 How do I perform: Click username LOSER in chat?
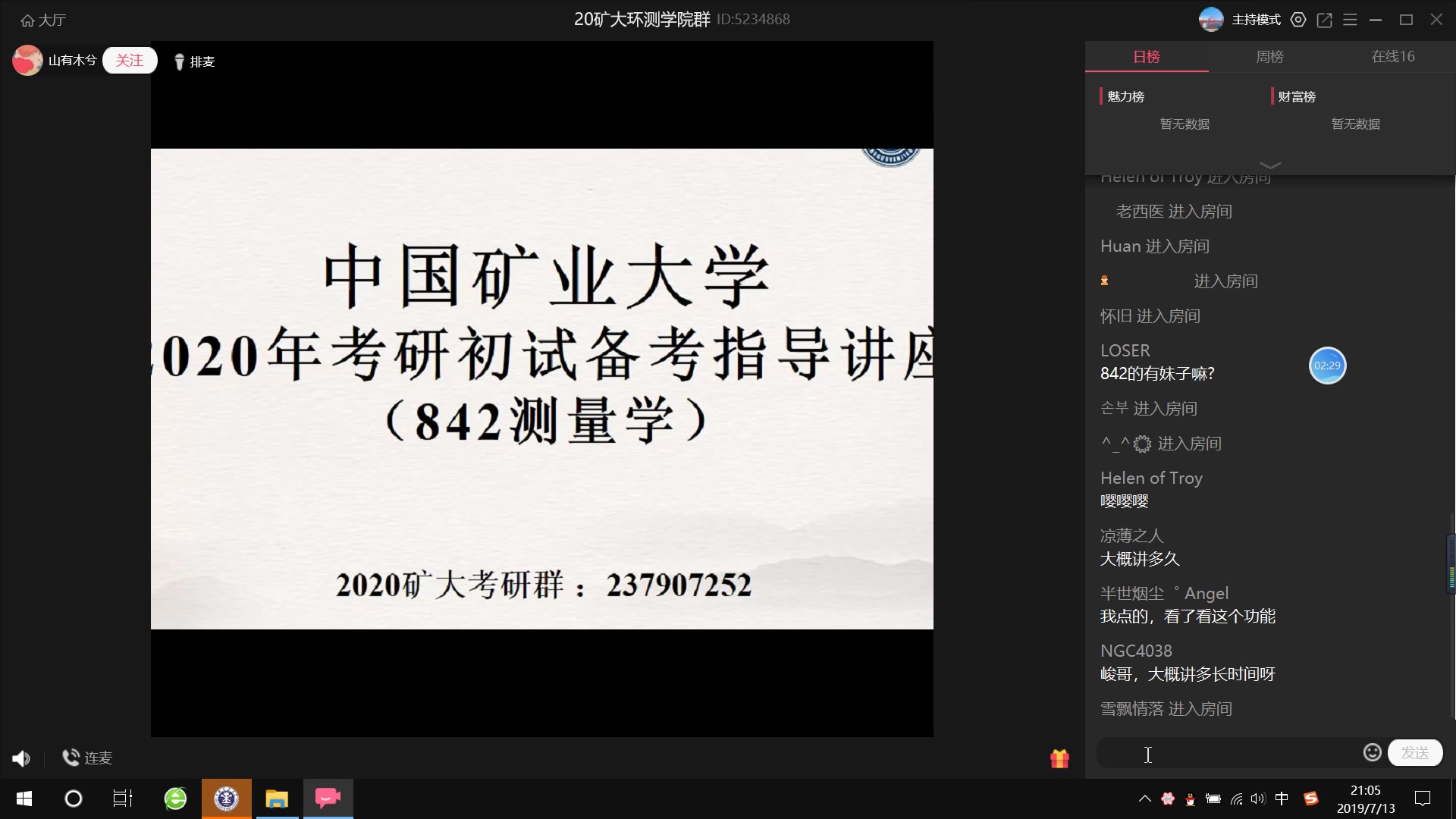click(x=1125, y=350)
